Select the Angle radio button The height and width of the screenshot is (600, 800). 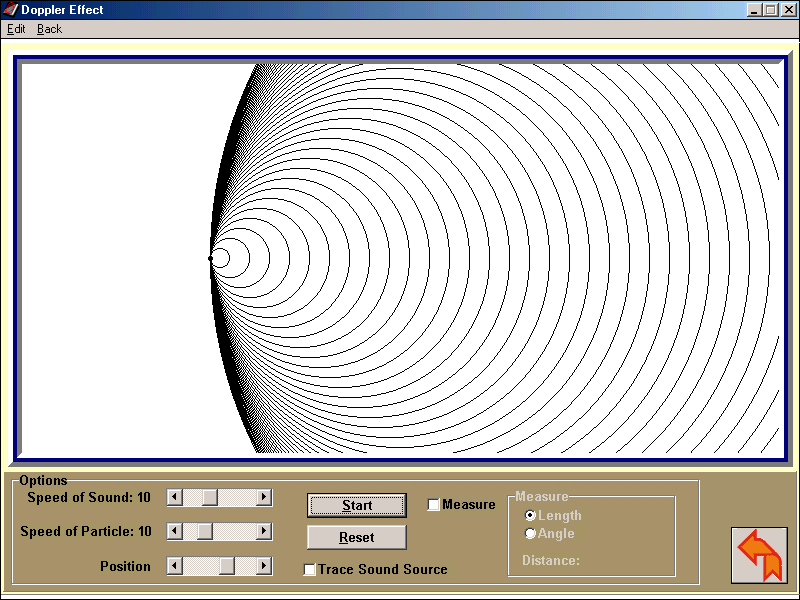530,533
